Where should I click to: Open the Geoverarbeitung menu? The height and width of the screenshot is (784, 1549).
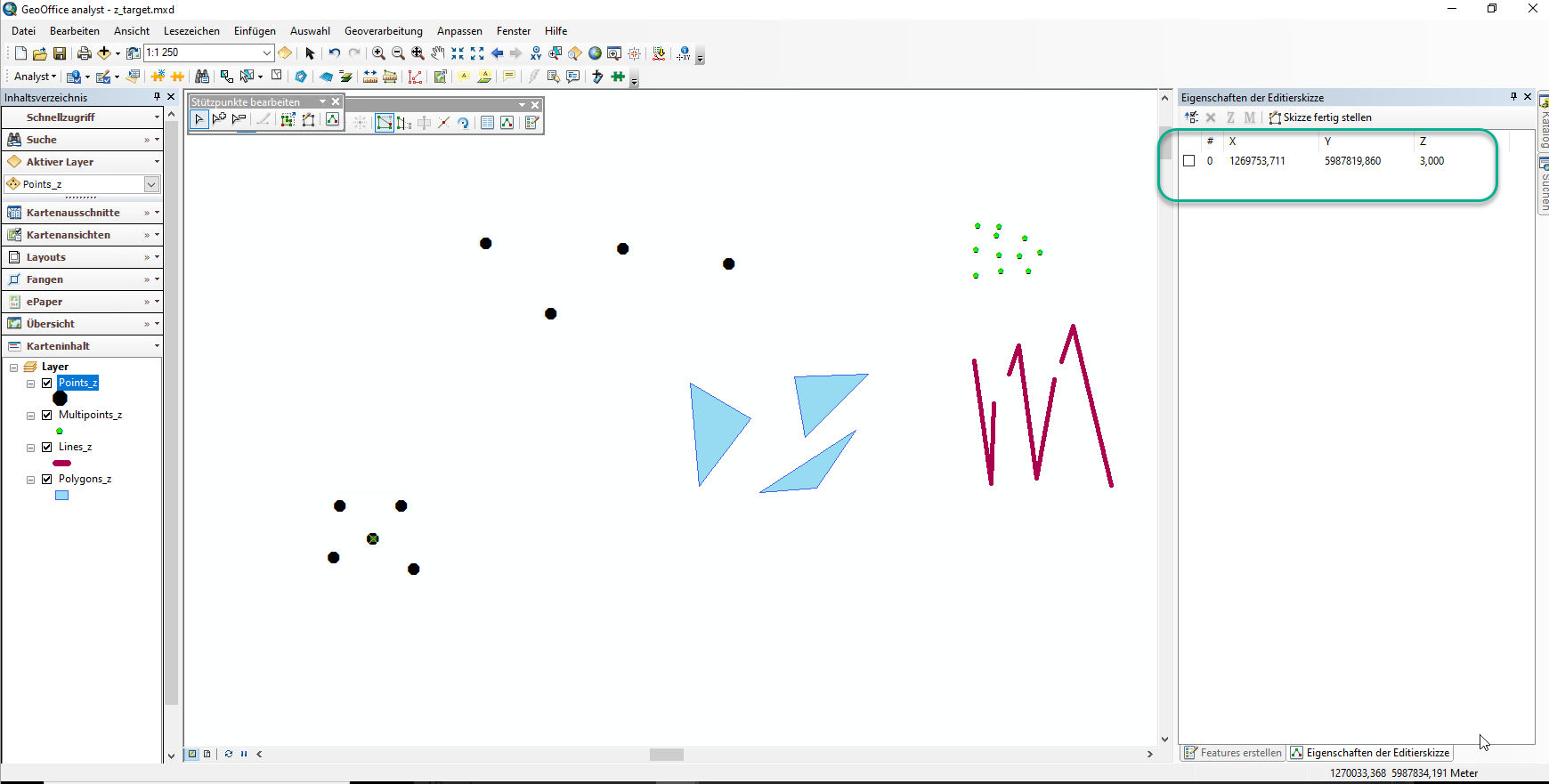point(383,31)
